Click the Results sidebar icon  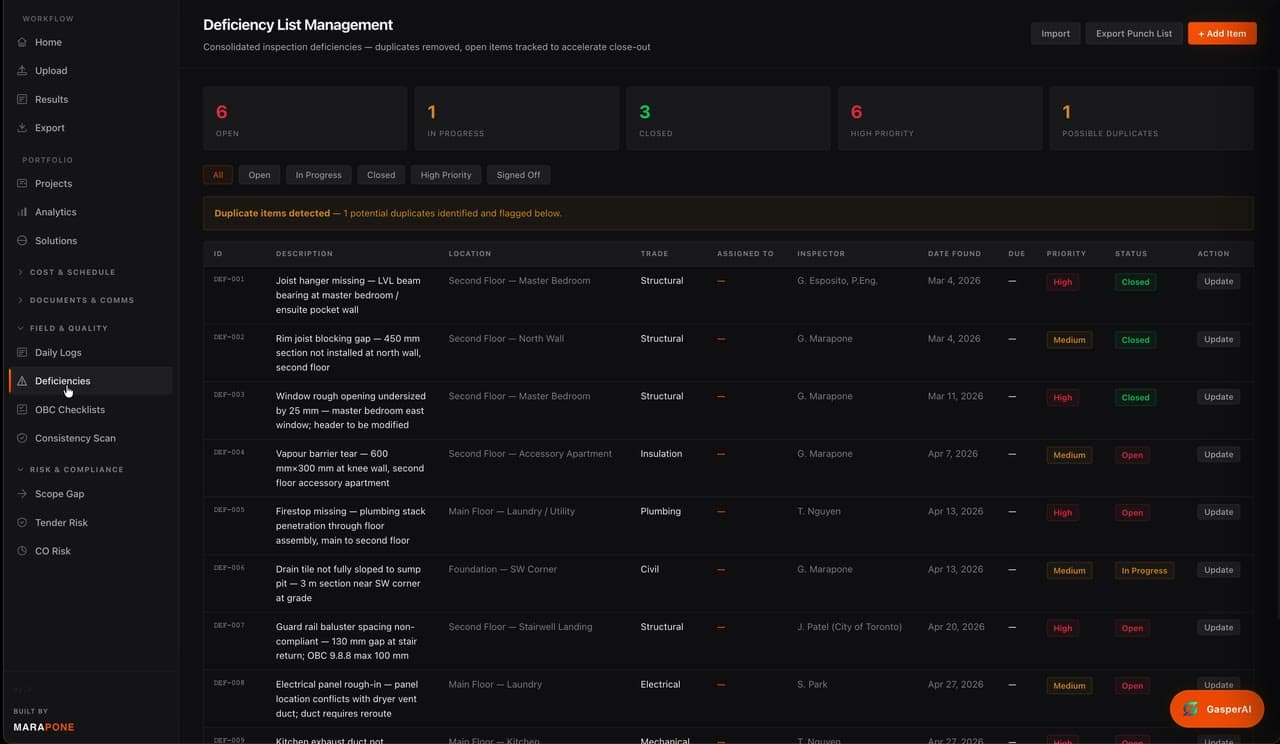coord(22,99)
